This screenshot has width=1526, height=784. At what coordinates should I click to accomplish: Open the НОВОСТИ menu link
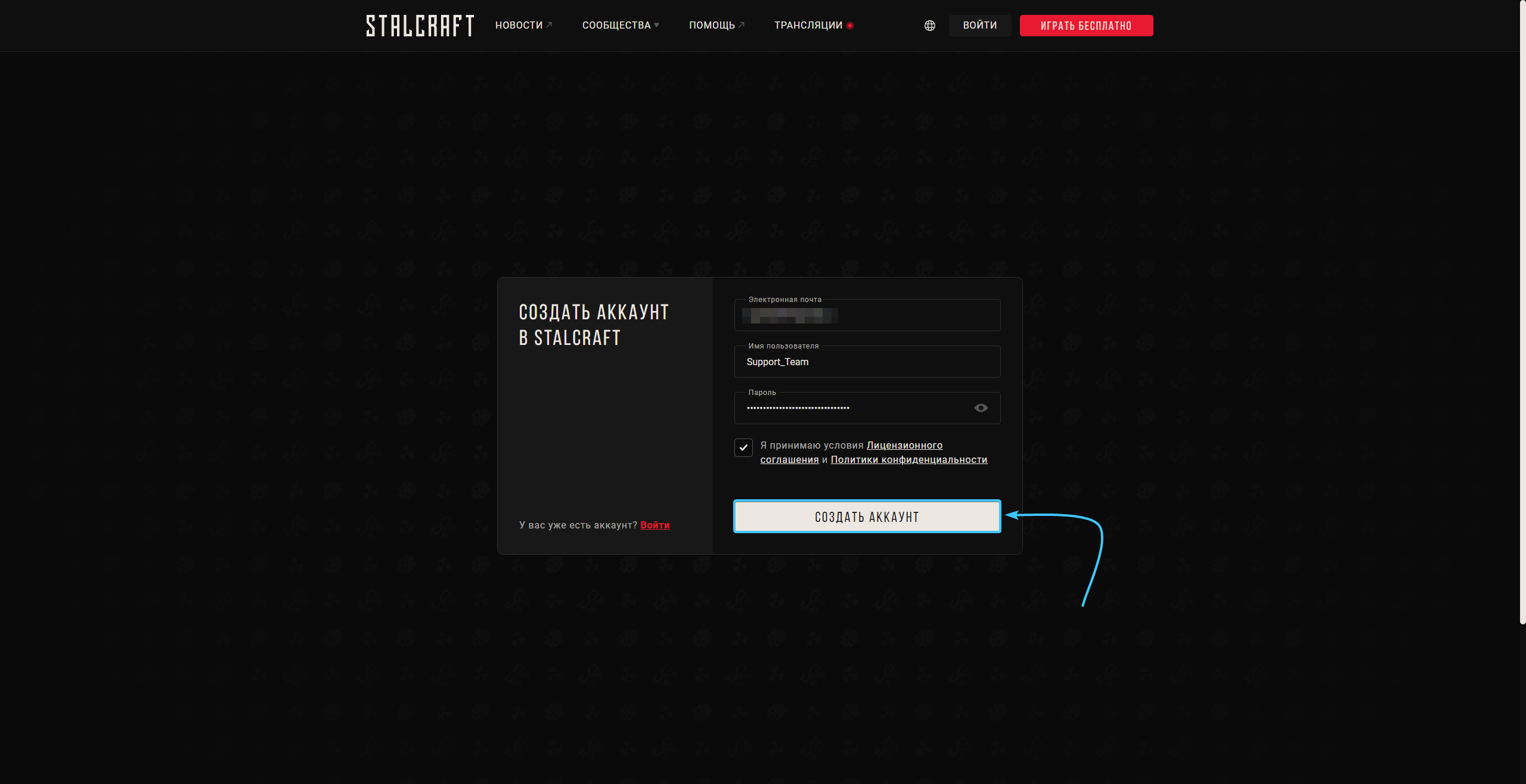point(523,25)
